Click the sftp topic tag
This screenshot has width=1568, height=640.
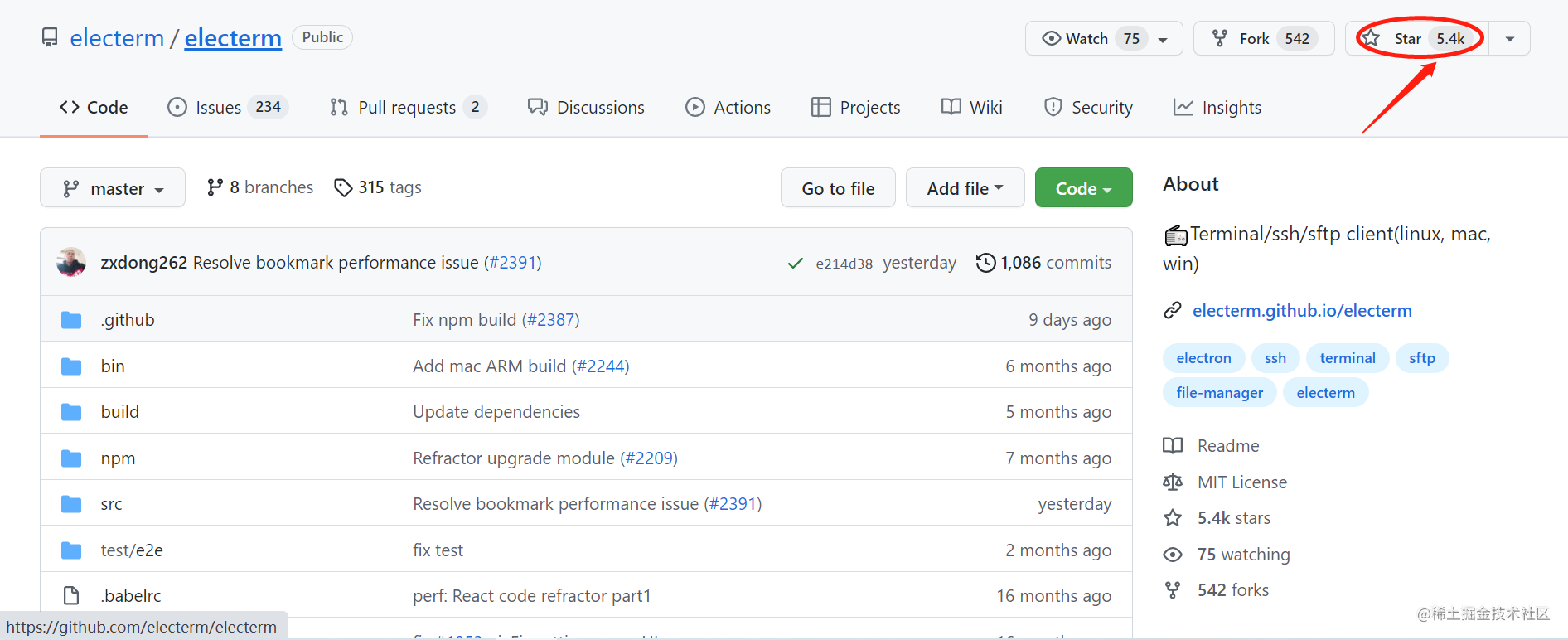pos(1422,358)
